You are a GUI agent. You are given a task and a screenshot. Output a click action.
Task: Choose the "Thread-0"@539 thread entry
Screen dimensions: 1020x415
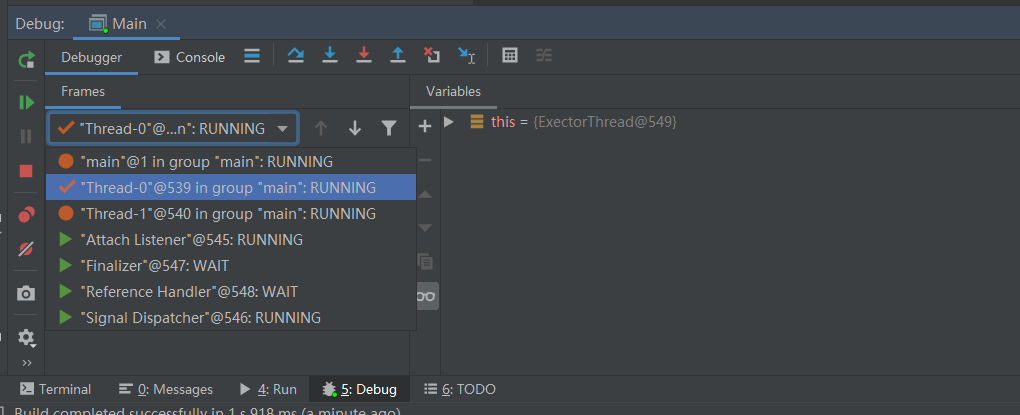coord(231,187)
